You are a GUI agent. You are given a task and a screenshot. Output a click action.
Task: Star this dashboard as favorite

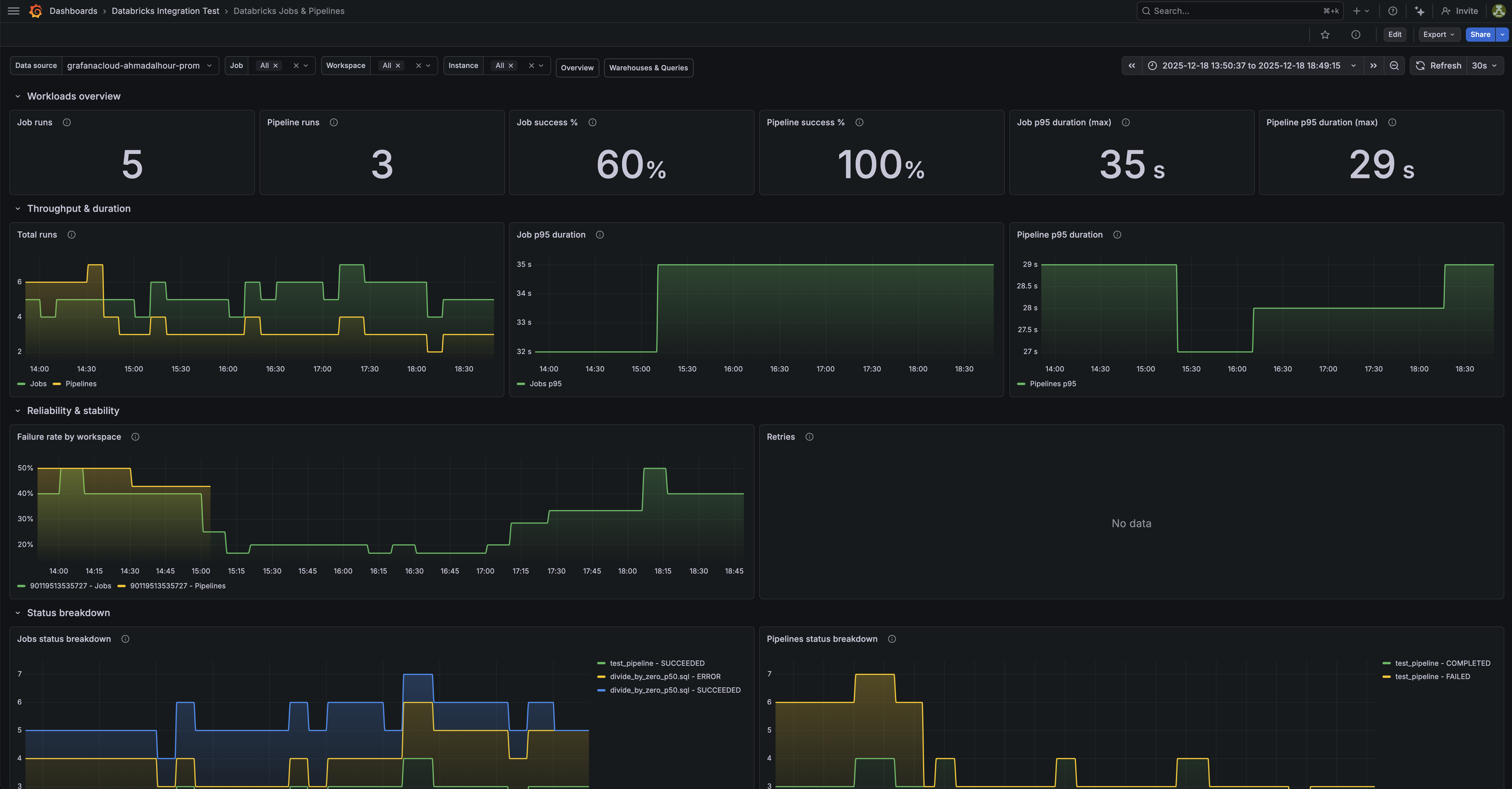(x=1325, y=35)
